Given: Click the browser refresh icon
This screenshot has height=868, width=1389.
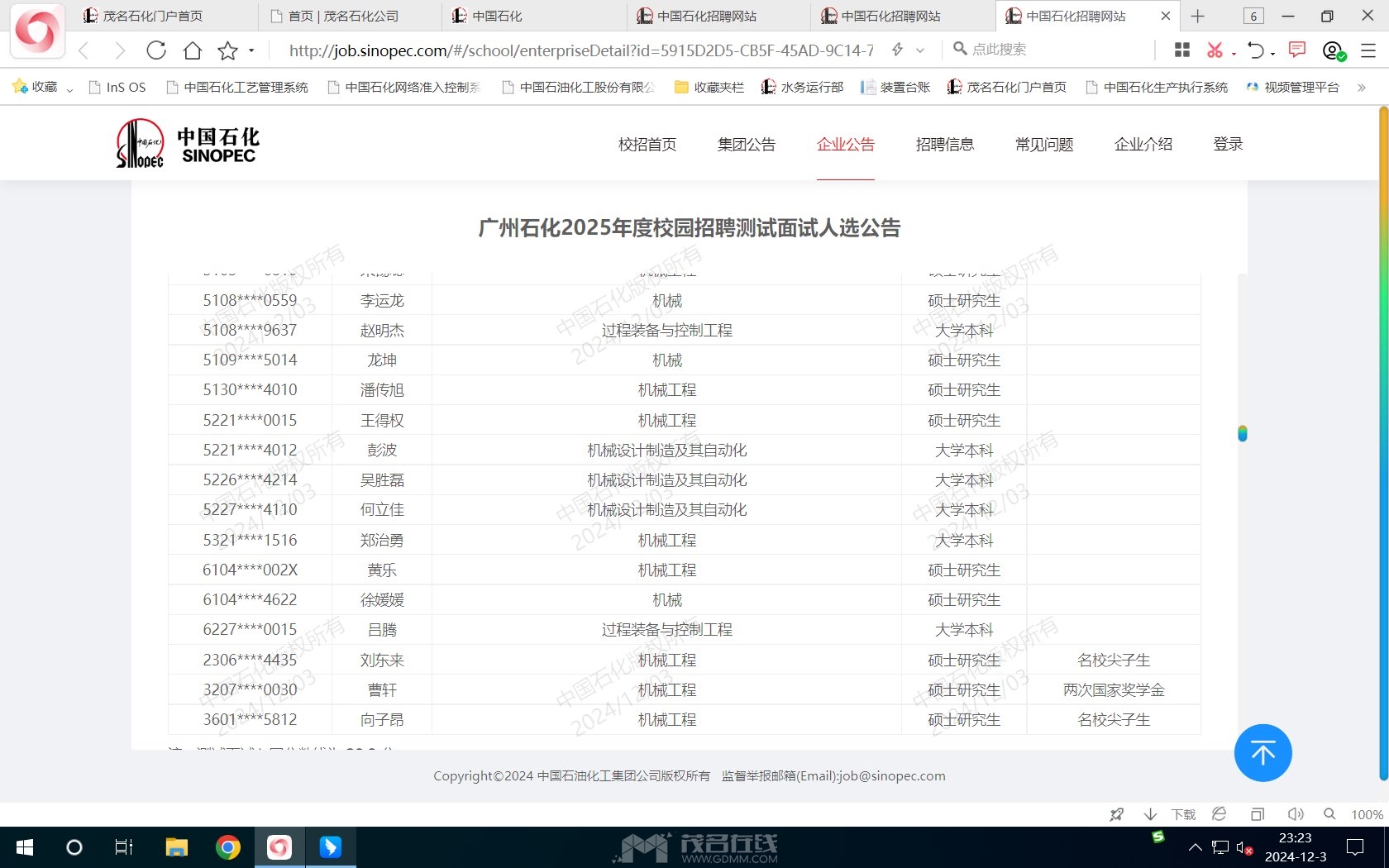Looking at the screenshot, I should pyautogui.click(x=156, y=50).
